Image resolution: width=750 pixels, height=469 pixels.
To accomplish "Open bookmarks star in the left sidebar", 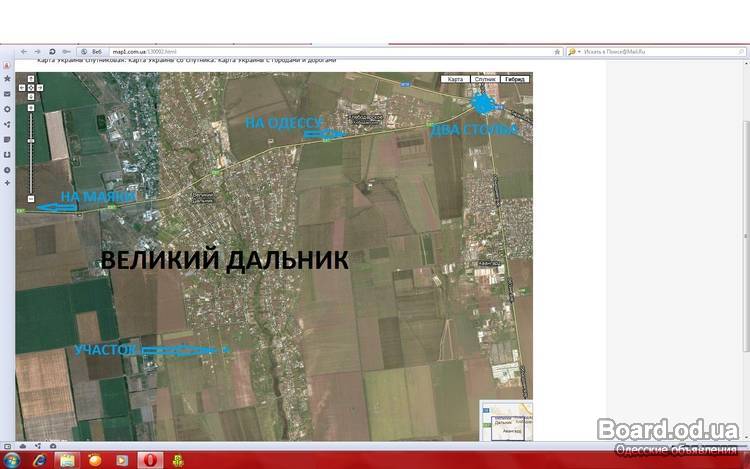I will pos(7,79).
